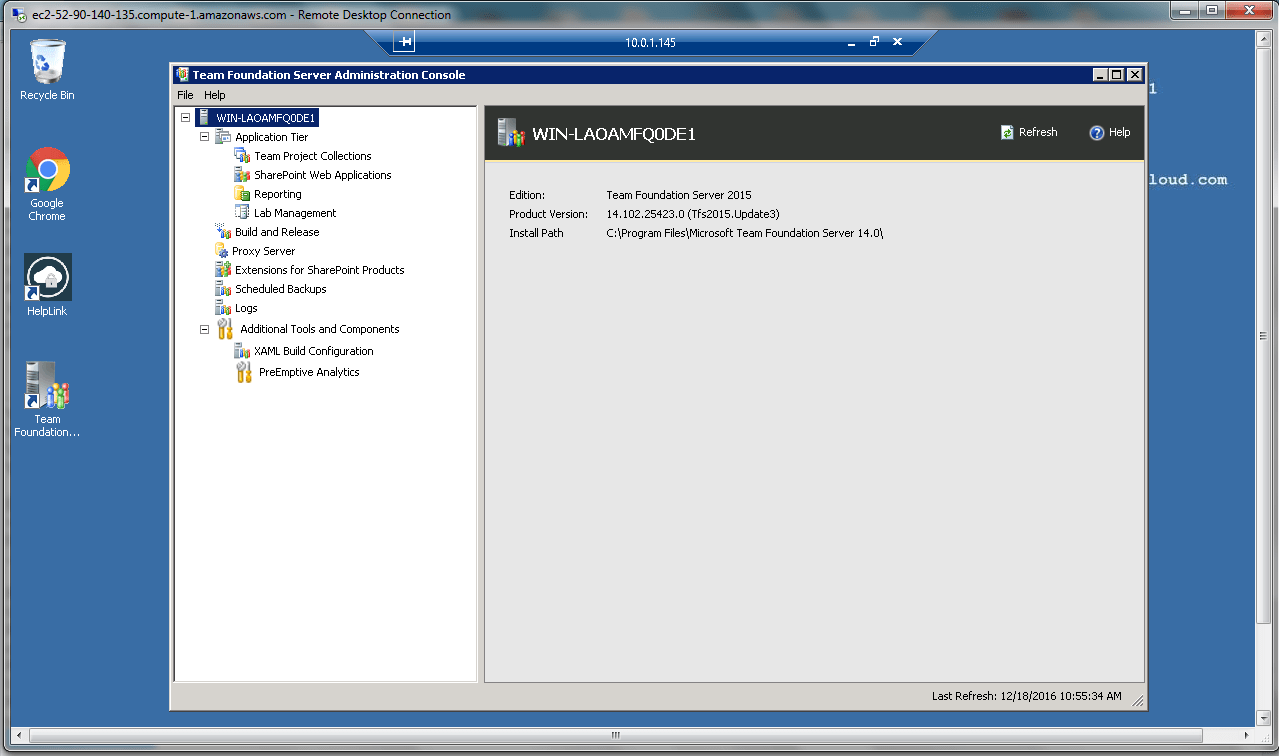Refresh the server information
Image resolution: width=1279 pixels, height=756 pixels.
1029,132
